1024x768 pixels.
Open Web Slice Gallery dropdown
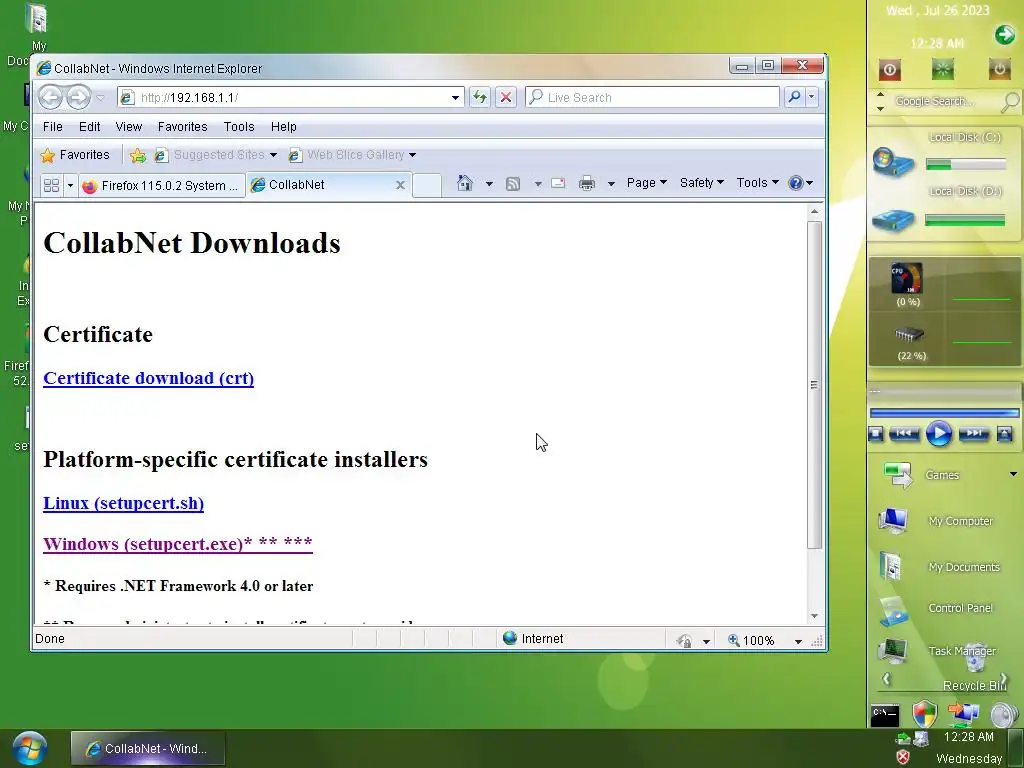(x=412, y=155)
